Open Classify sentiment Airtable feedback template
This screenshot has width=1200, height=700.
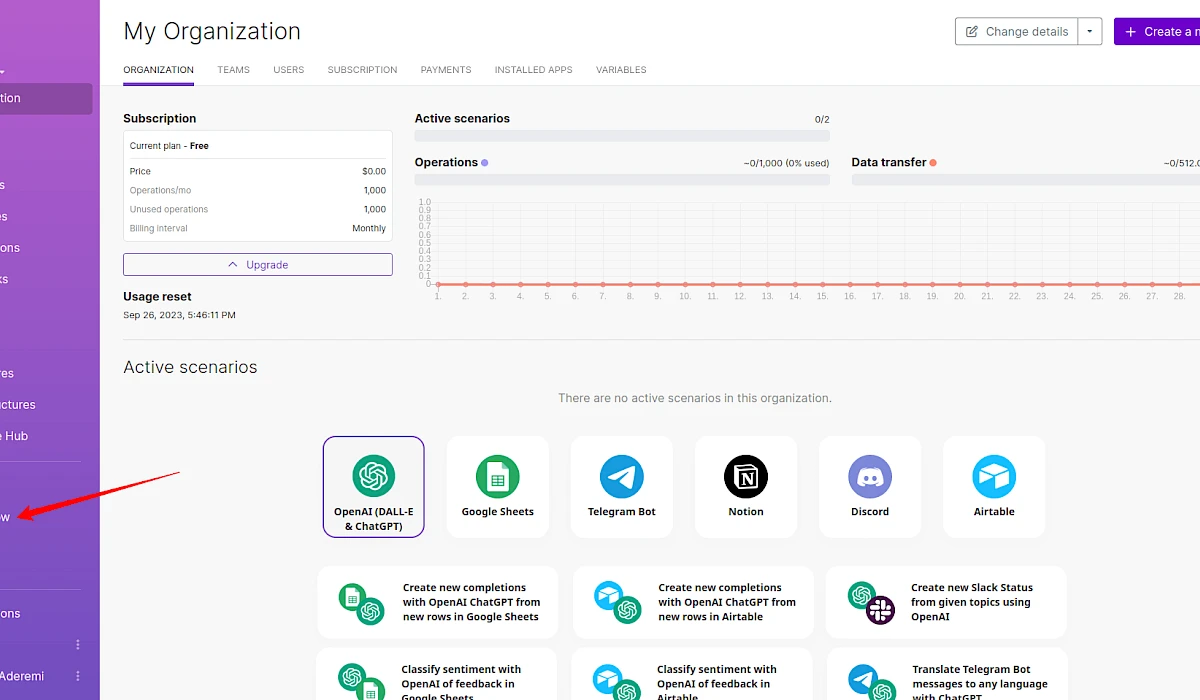point(693,675)
